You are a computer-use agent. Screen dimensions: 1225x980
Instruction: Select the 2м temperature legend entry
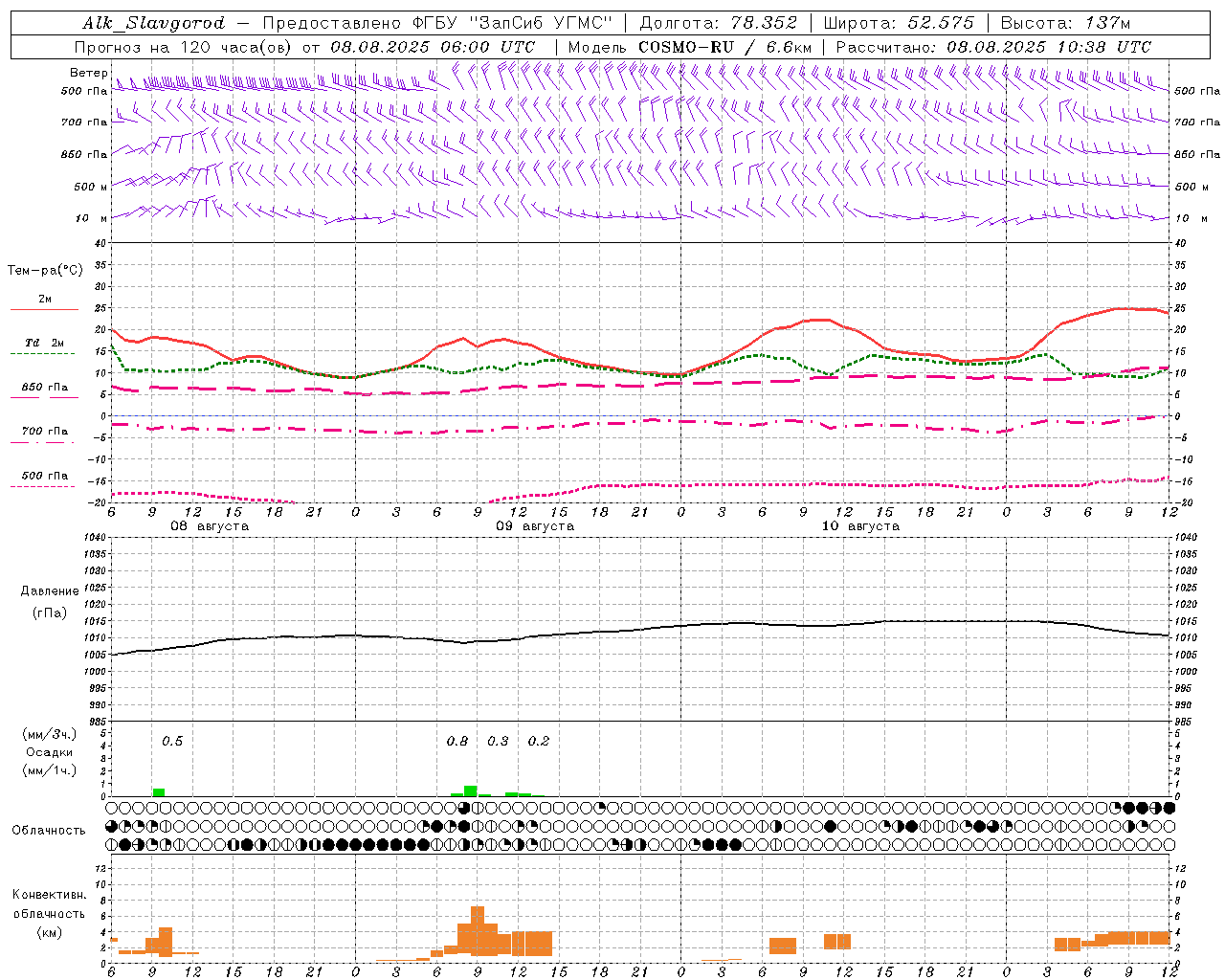[44, 299]
